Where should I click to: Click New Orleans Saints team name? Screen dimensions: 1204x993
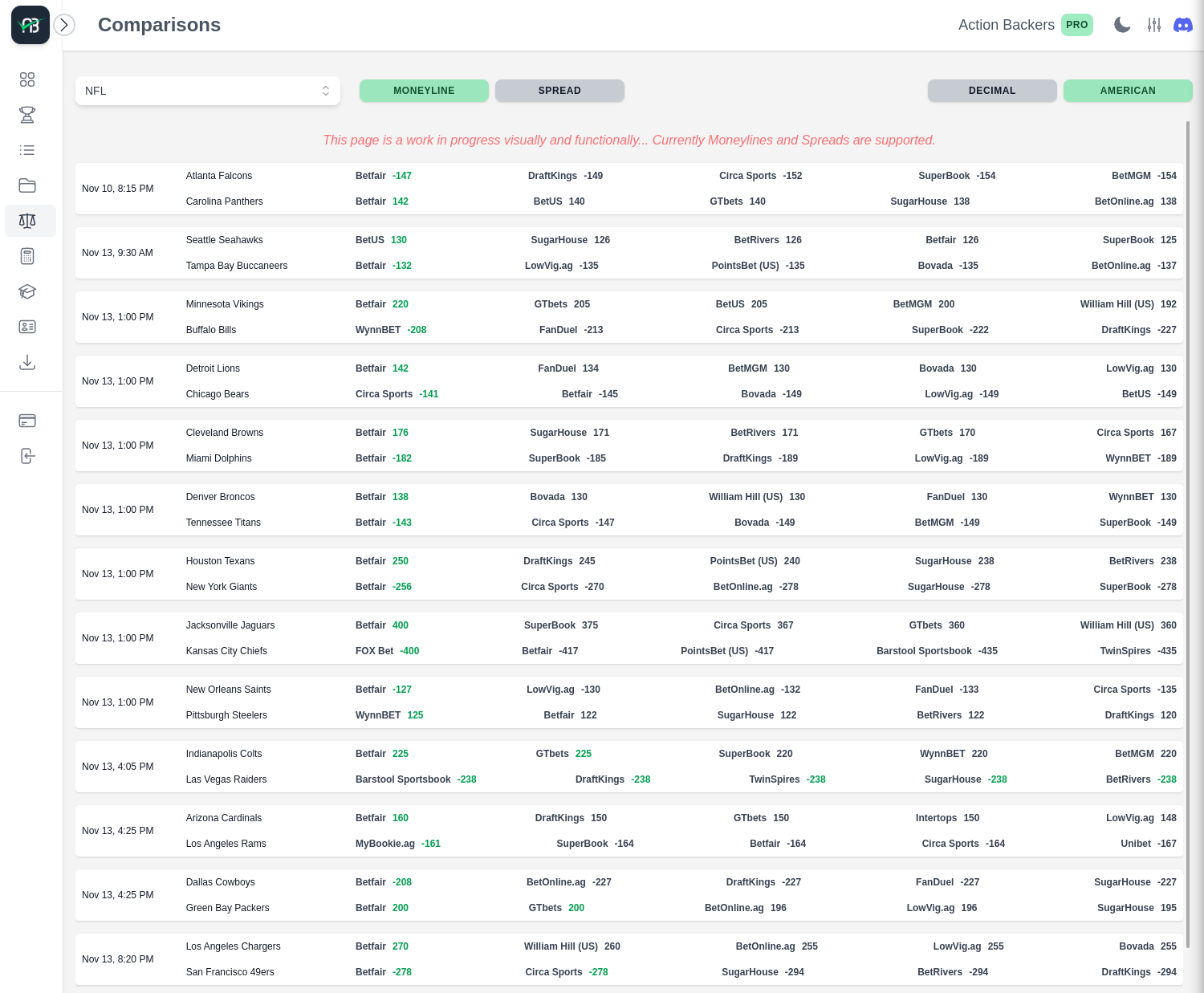[229, 690]
